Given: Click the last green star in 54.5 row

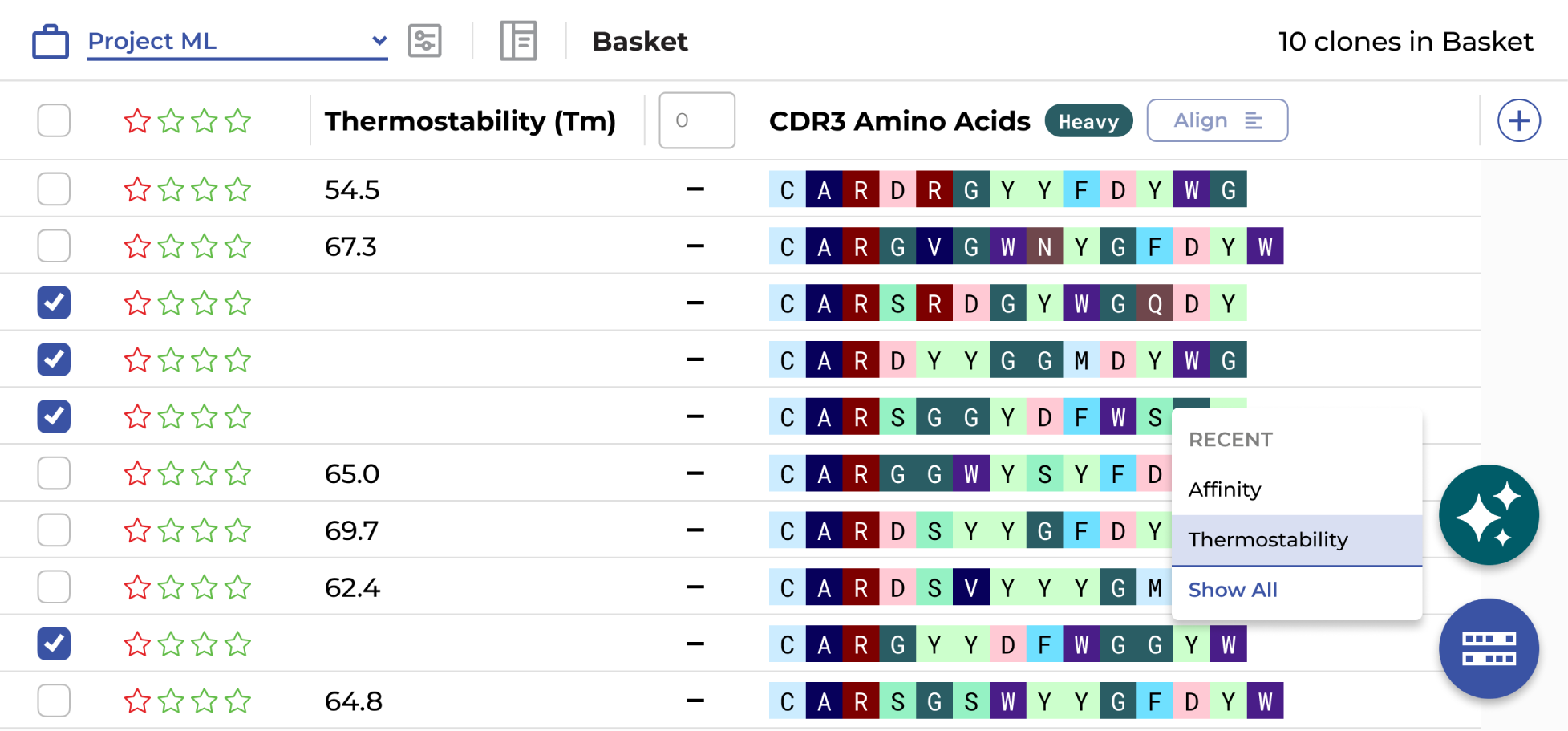Looking at the screenshot, I should tap(238, 189).
